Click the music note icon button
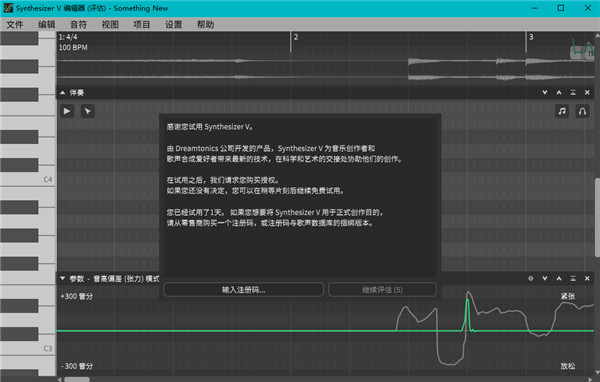The height and width of the screenshot is (382, 600). tap(562, 111)
